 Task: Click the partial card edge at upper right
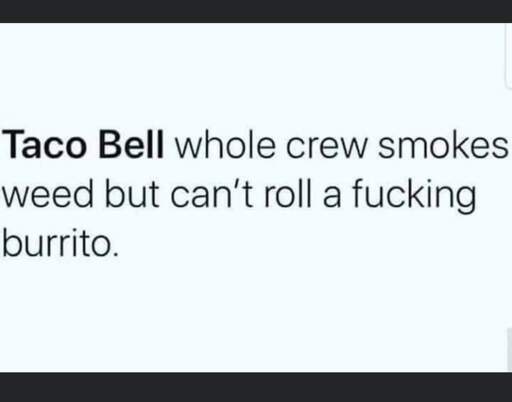[x=509, y=55]
